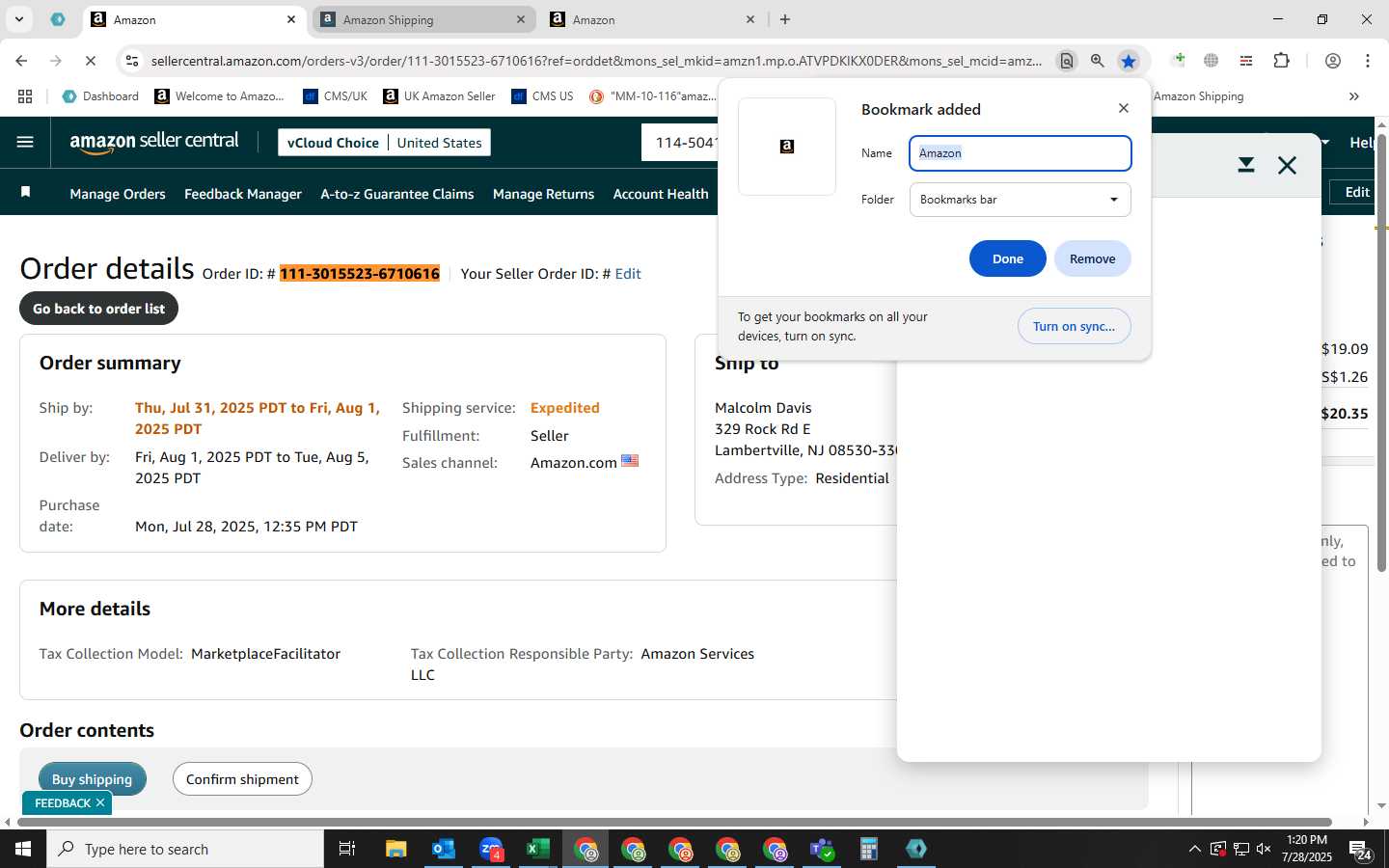Open Excel from the taskbar
Viewport: 1389px width, 868px height.
(x=538, y=849)
